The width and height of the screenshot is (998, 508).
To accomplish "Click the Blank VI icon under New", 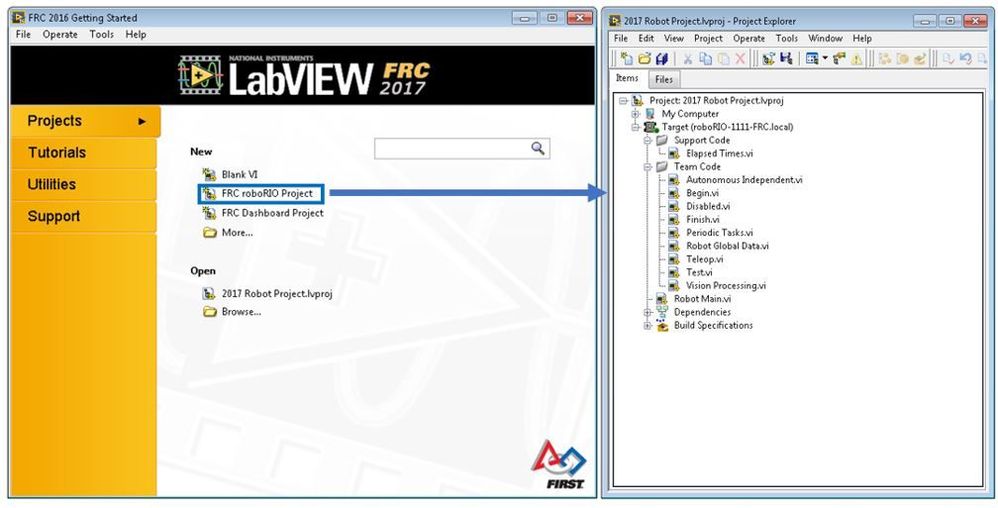I will (x=209, y=174).
